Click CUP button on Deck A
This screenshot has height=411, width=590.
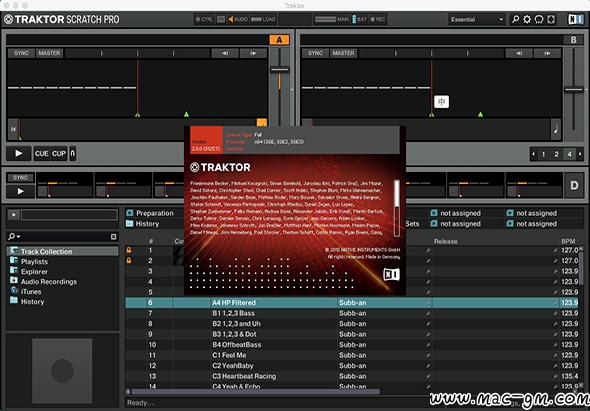pos(59,154)
